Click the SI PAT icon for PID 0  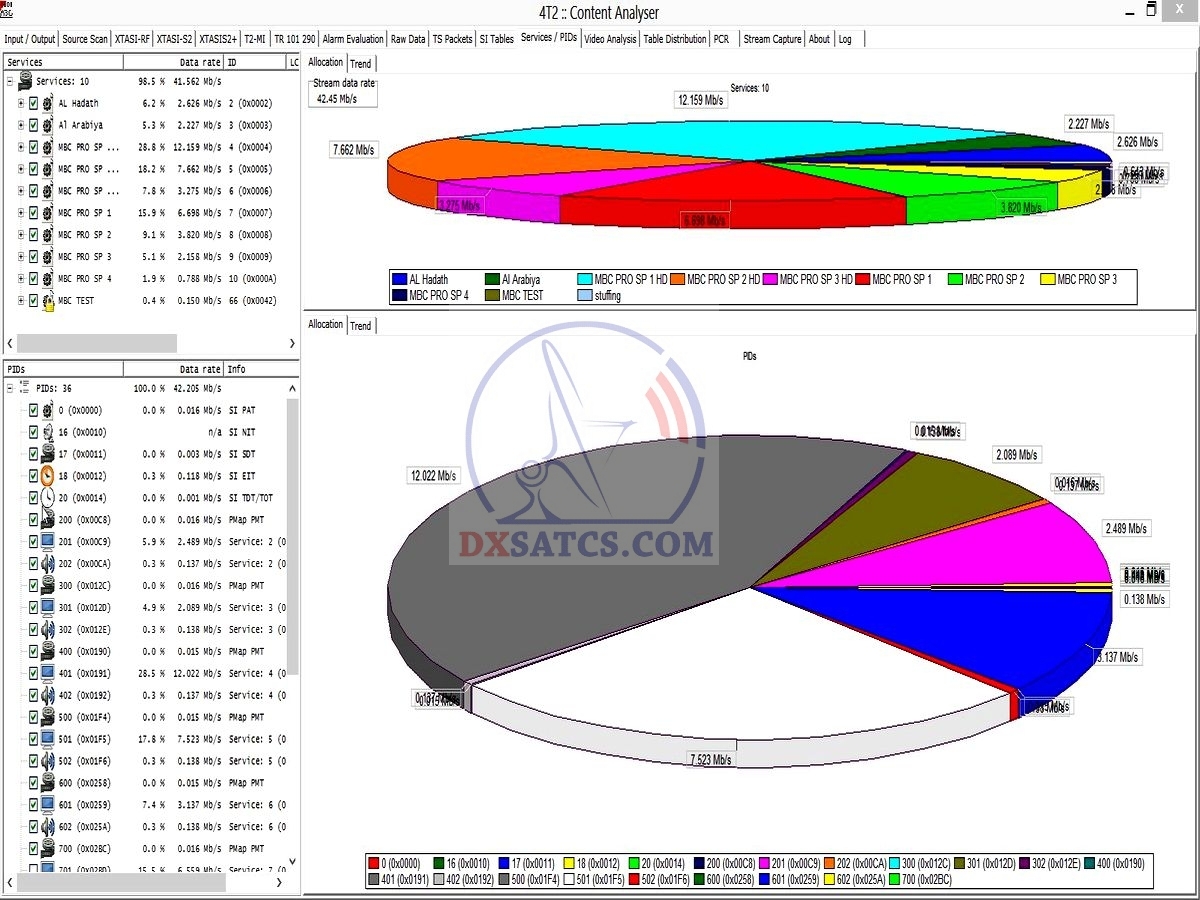click(x=47, y=410)
